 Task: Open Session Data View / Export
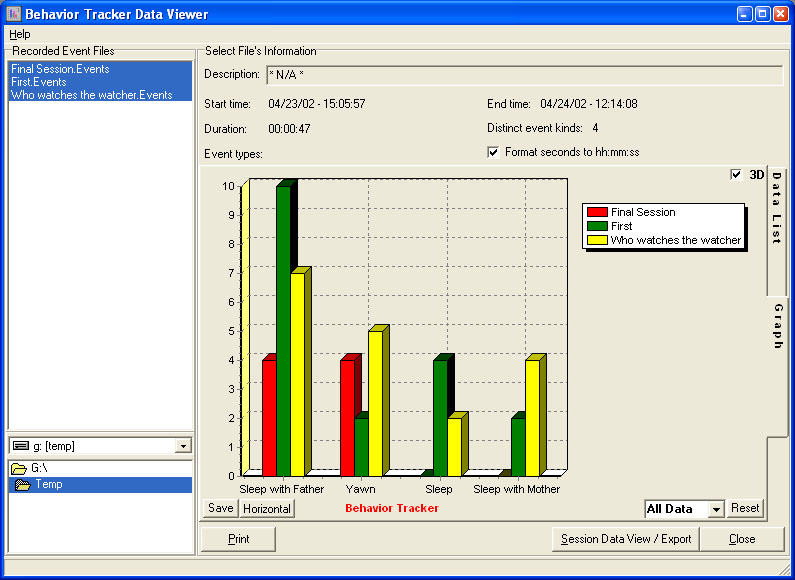[626, 539]
